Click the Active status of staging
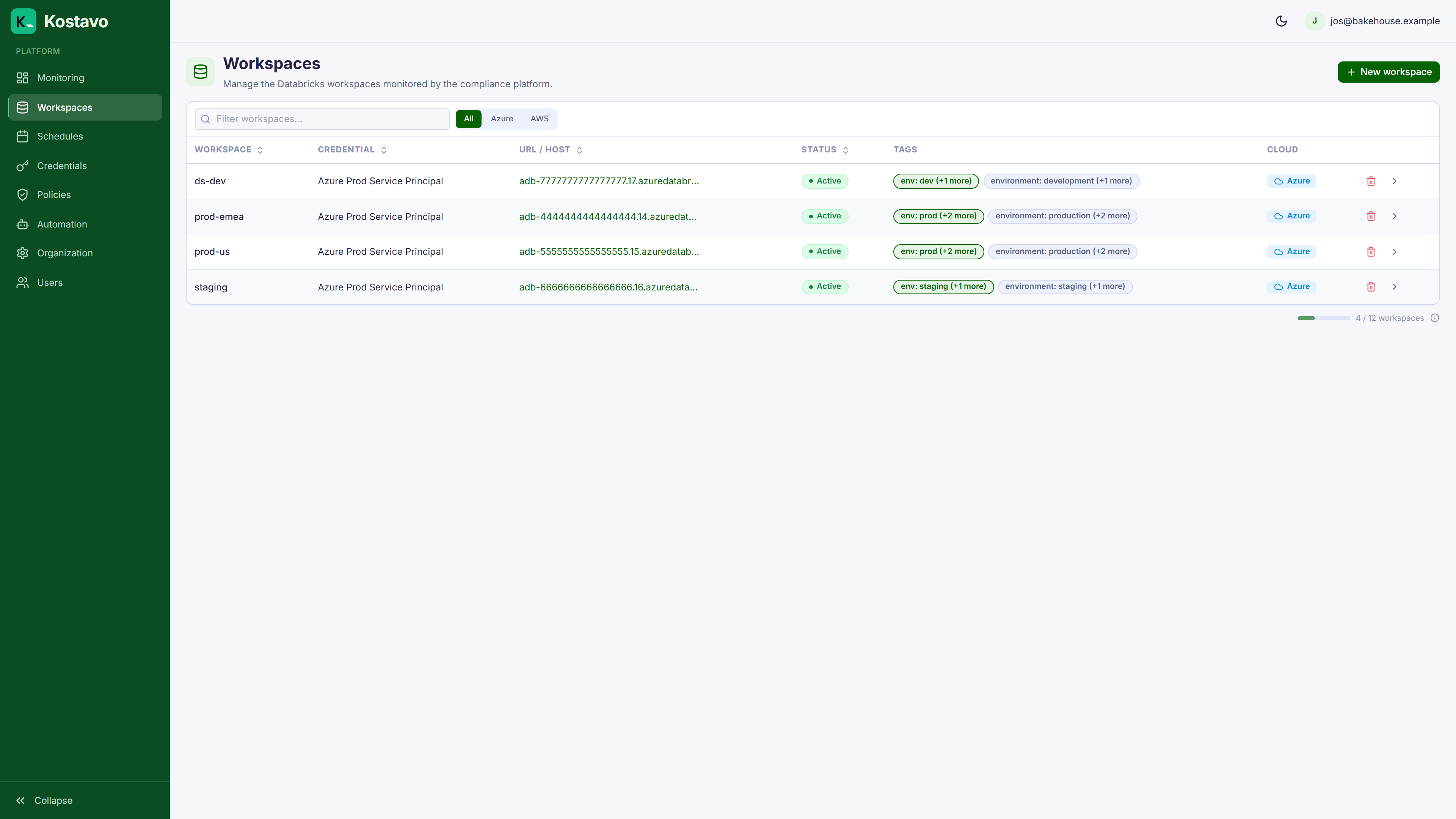Screen dimensions: 1456x819 (x=825, y=287)
